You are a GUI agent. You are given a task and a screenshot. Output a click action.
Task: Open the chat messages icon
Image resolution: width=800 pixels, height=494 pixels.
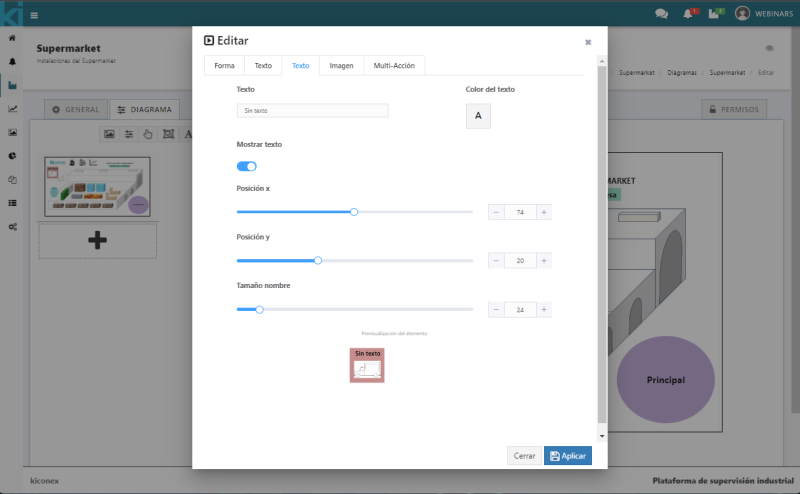pos(661,14)
